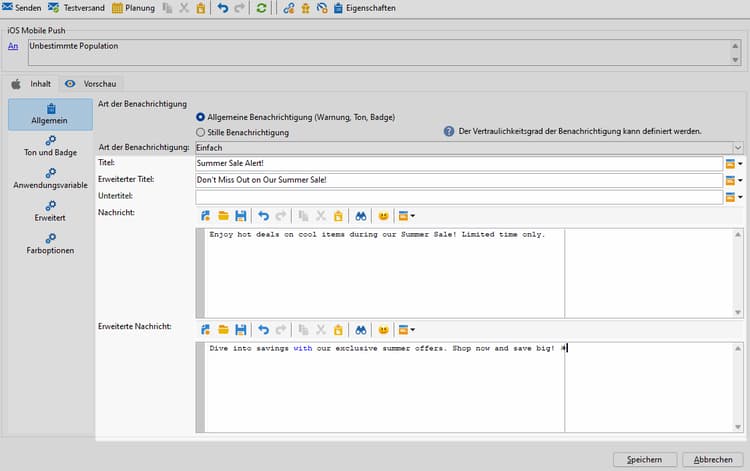
Task: Open Erweiterte Nachricht personalization dropdown
Action: click(x=407, y=330)
